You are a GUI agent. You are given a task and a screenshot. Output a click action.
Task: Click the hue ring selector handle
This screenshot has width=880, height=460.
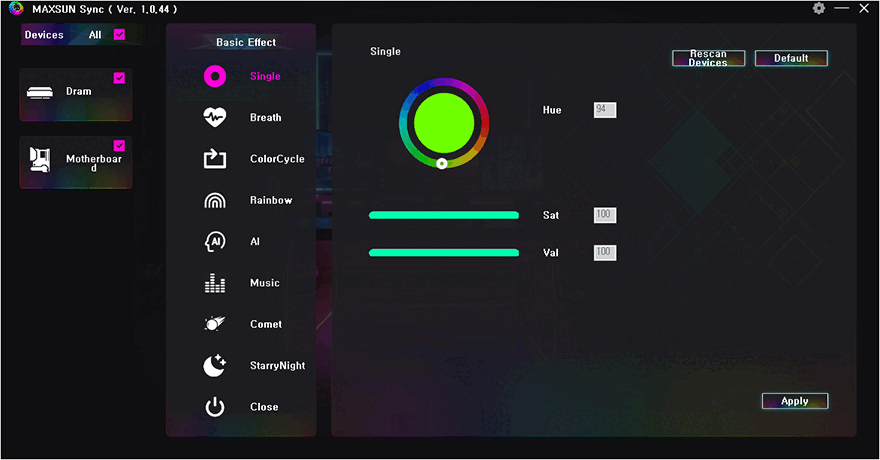click(442, 163)
